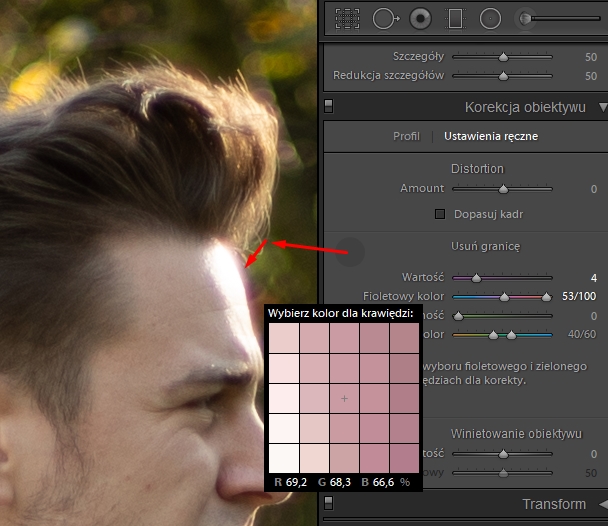This screenshot has width=608, height=526.
Task: Click the green amount slider handle
Action: pyautogui.click(x=458, y=316)
